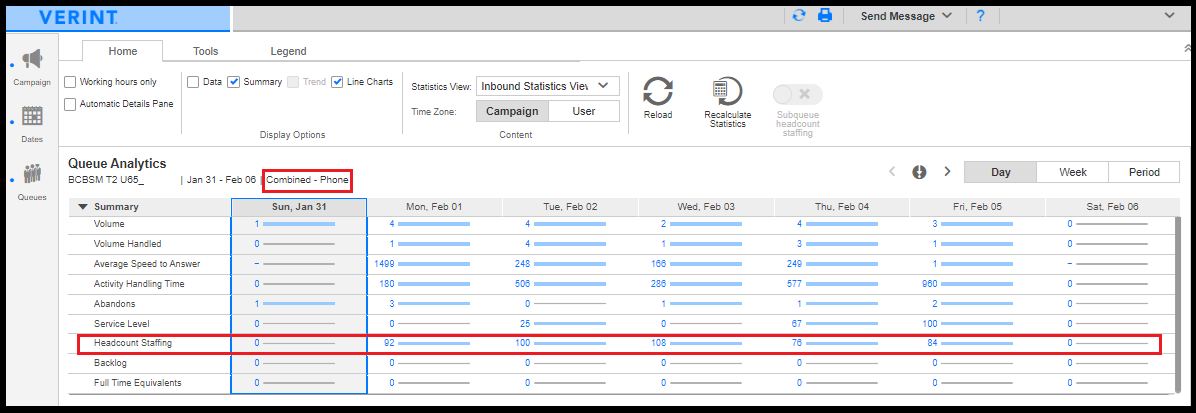Select the Wed, Feb 03 column header

tap(706, 207)
